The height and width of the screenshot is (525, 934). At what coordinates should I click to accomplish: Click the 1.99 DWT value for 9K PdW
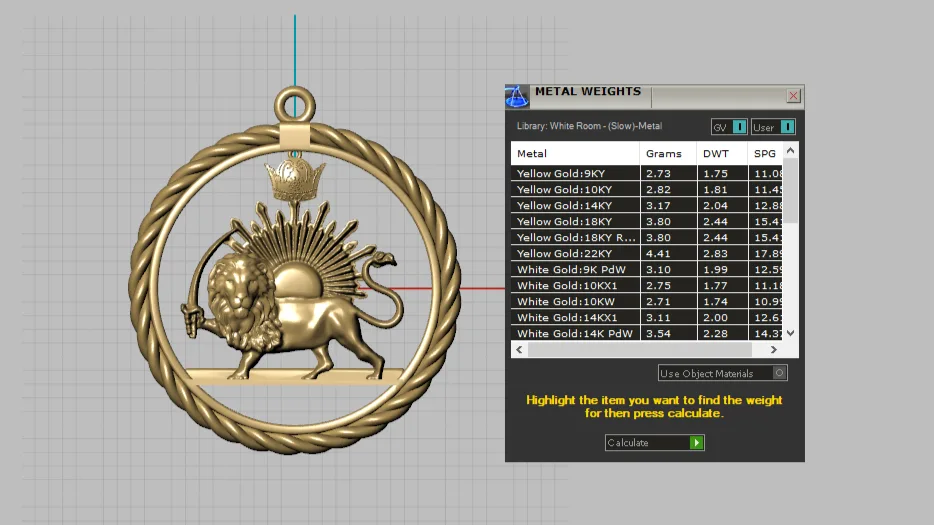coord(715,270)
